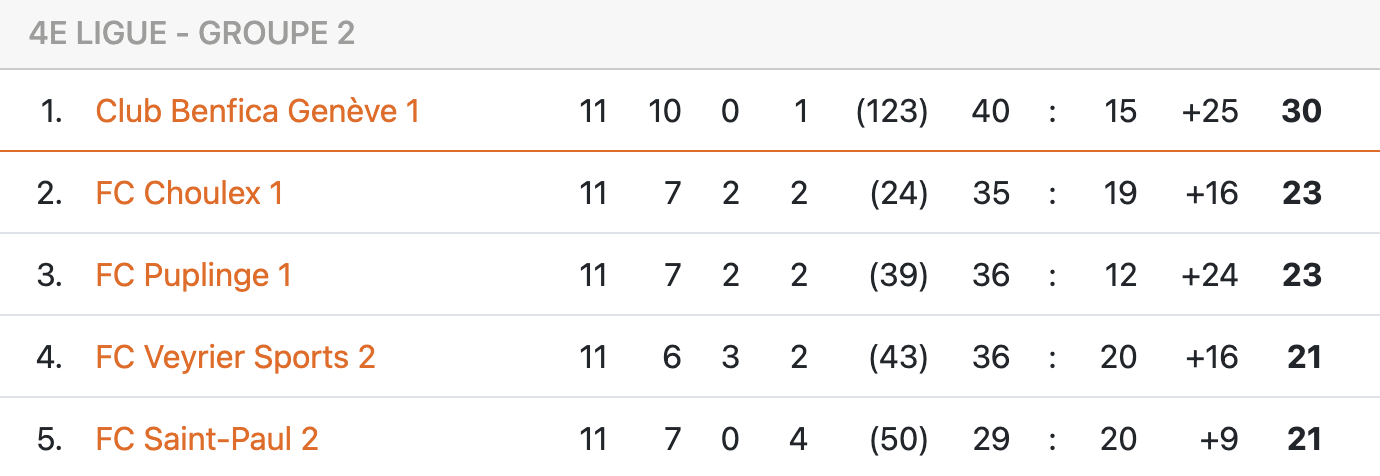
Task: Click the FC Puplinge 1 link
Action: pos(193,275)
